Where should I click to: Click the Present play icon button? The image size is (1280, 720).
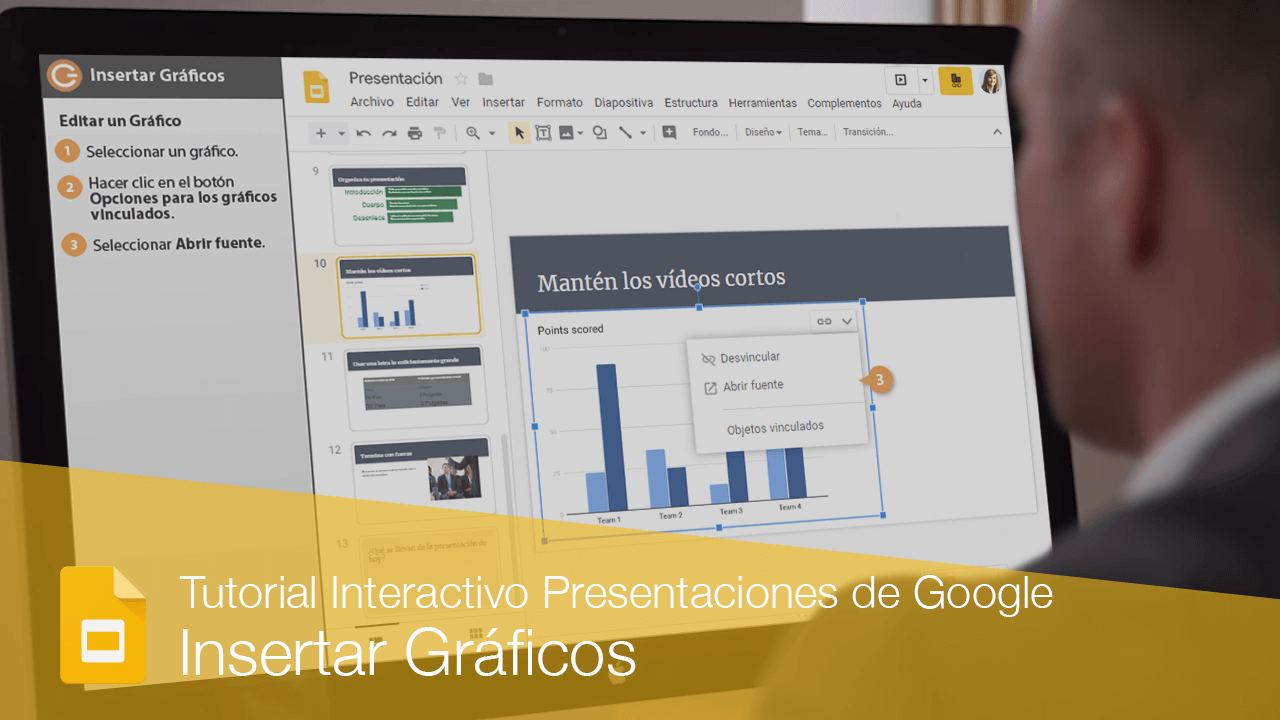[901, 80]
